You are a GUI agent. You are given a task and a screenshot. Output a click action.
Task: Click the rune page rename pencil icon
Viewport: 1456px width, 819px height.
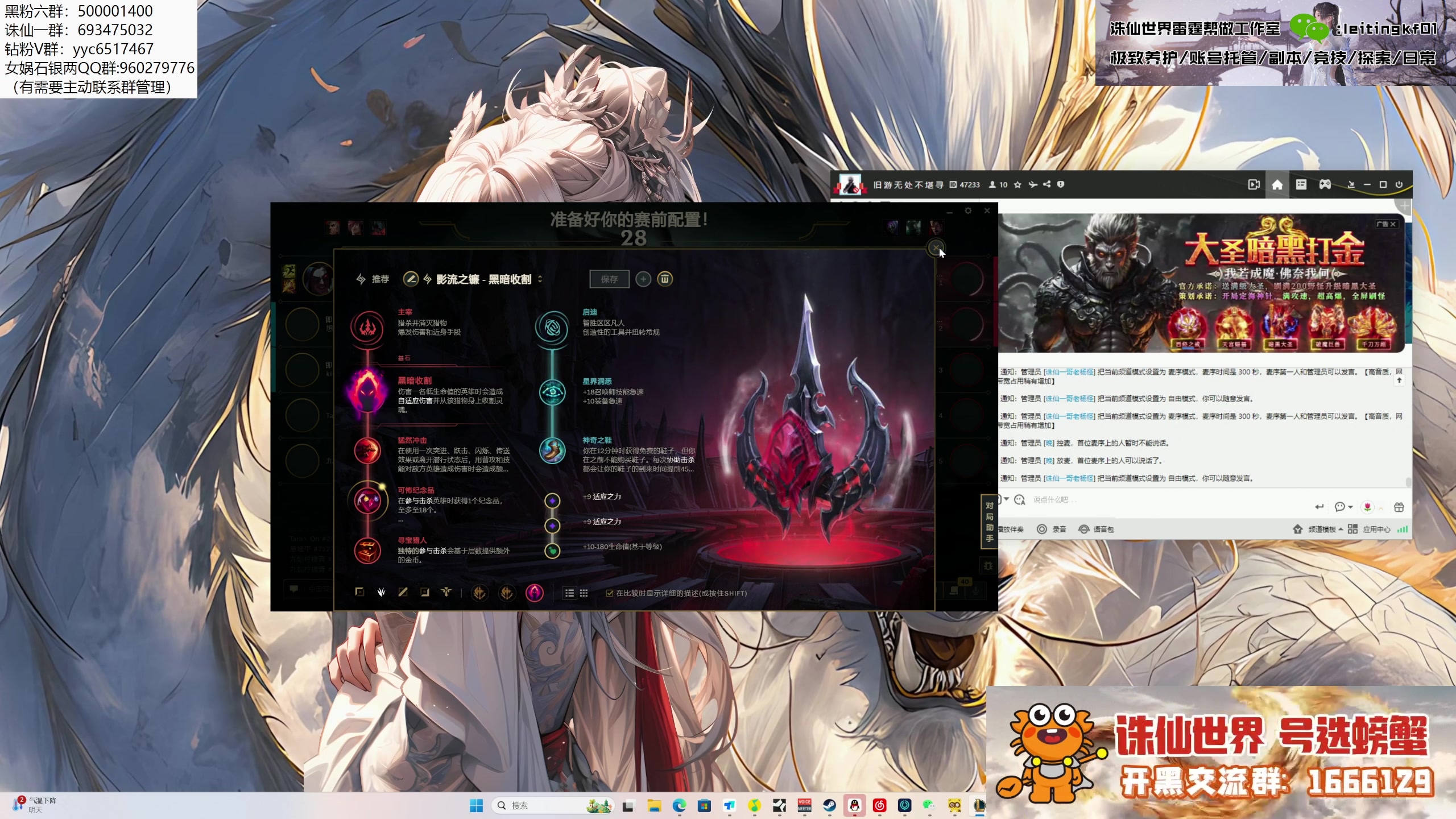(410, 279)
